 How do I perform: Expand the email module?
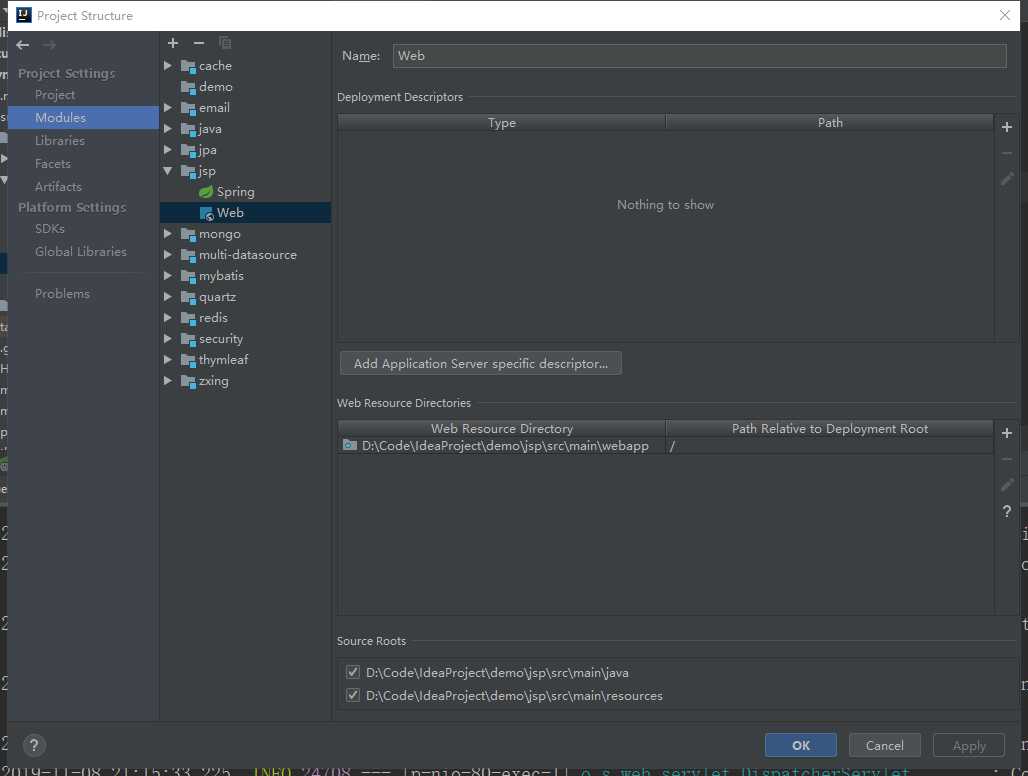[x=168, y=107]
